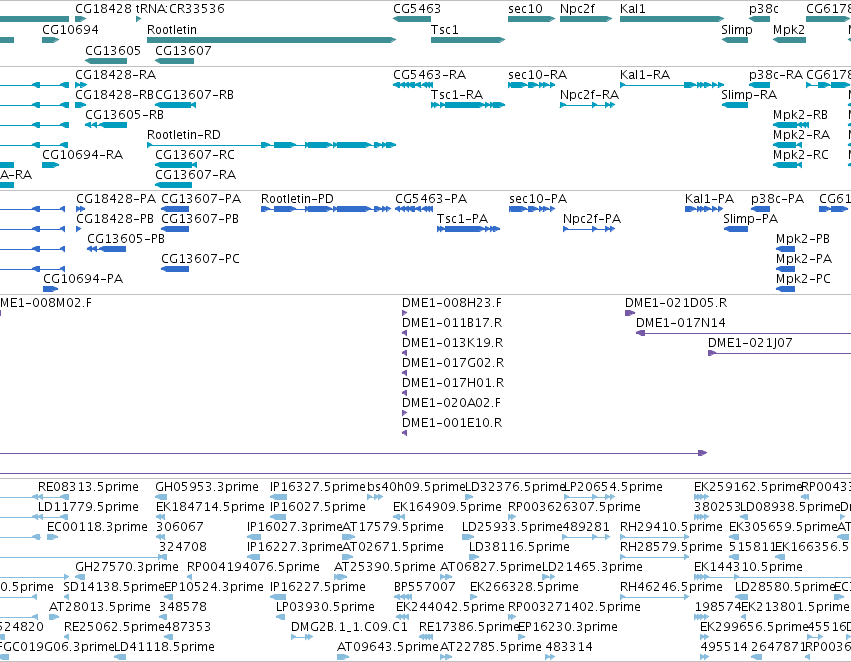Click the CG13605-RB transcript label
This screenshot has height=662, width=851.
(x=124, y=114)
